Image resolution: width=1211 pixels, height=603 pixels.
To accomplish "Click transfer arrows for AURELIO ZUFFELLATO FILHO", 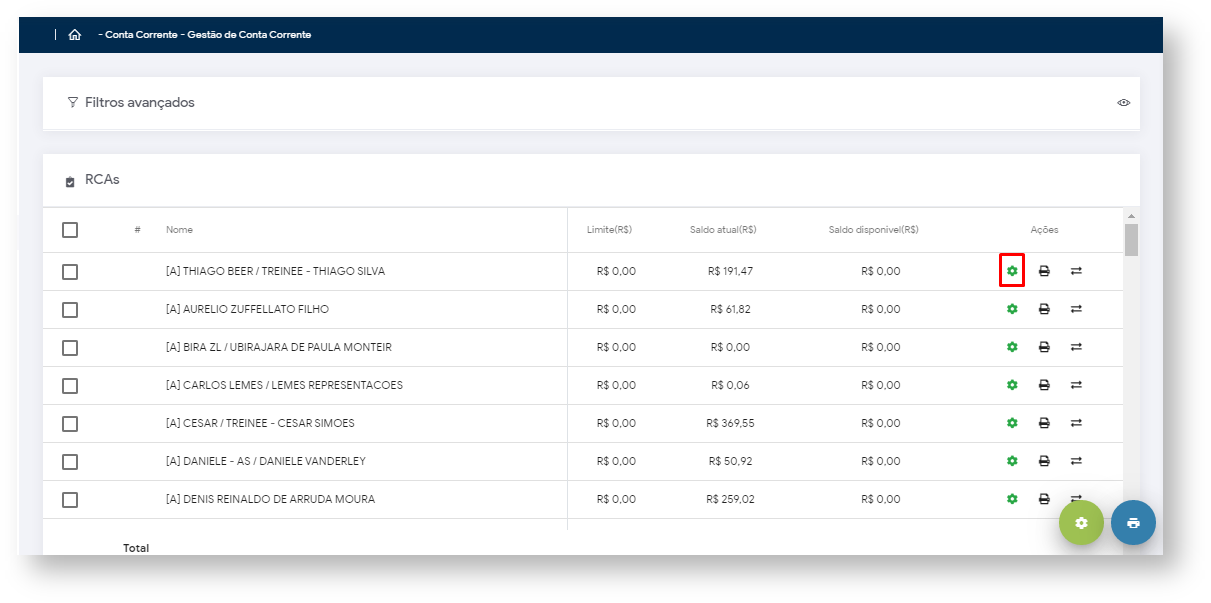I will tap(1076, 309).
